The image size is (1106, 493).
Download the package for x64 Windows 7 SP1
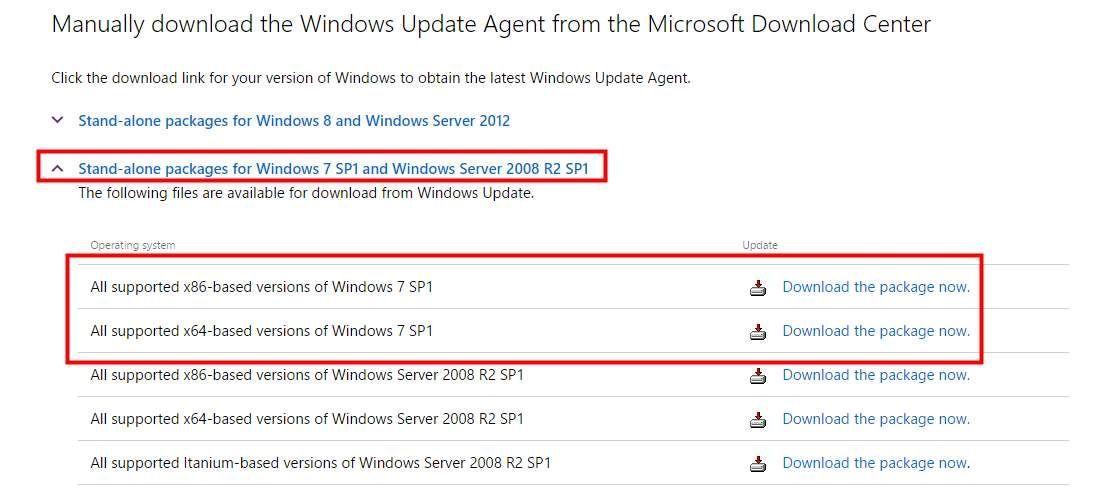(875, 331)
